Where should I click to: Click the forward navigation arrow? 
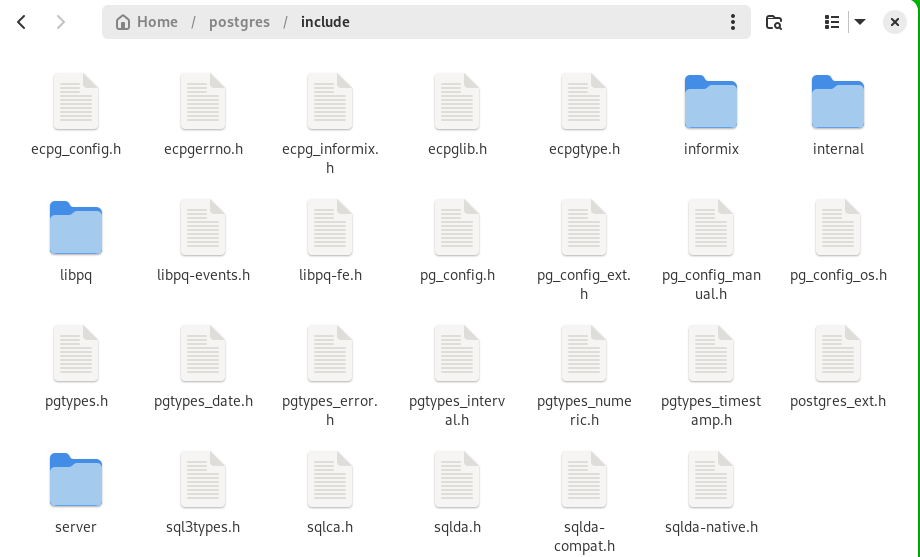[61, 22]
